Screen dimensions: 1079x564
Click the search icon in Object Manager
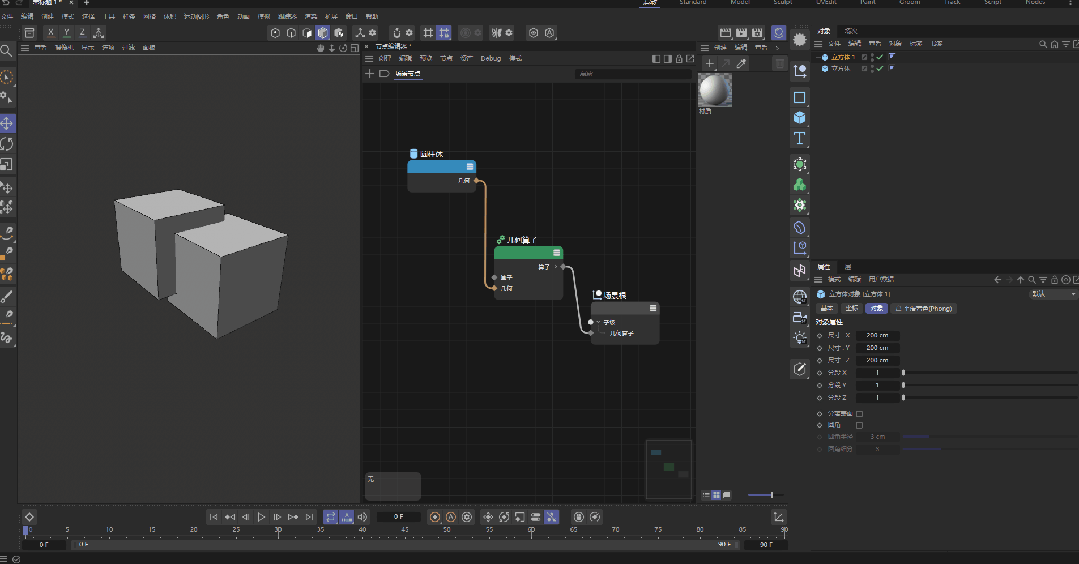pyautogui.click(x=1042, y=44)
